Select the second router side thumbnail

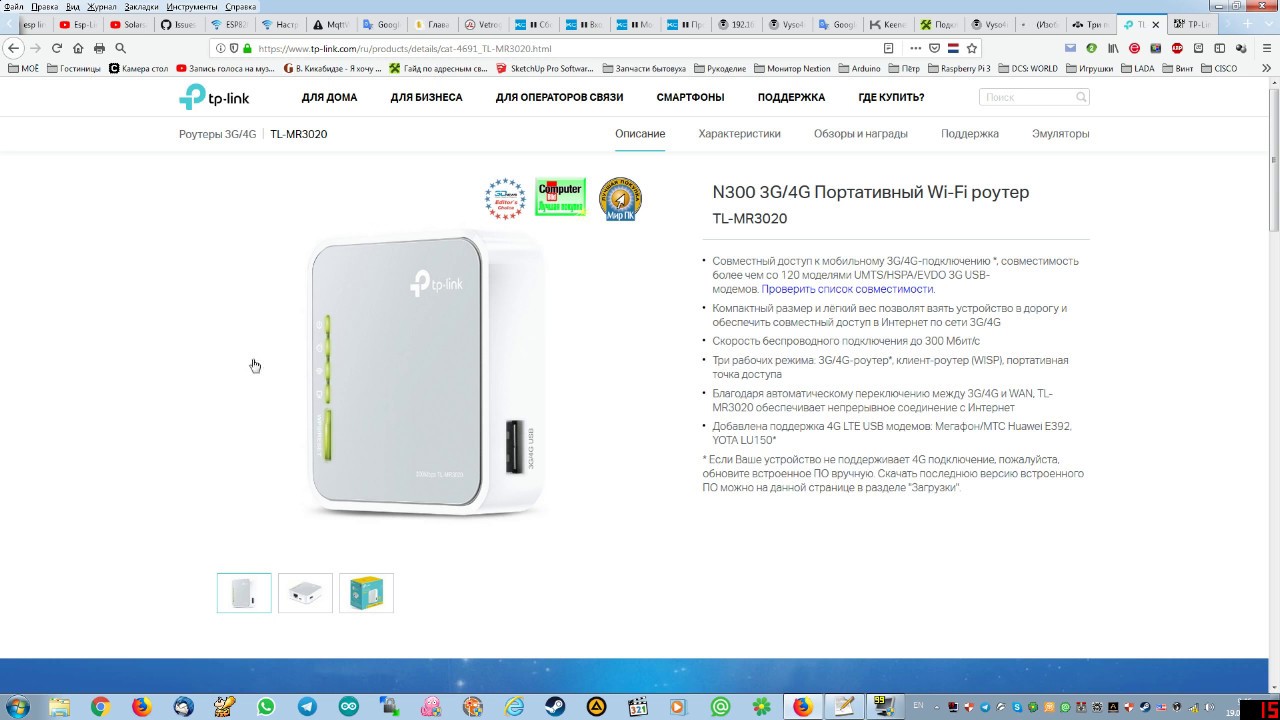(305, 593)
